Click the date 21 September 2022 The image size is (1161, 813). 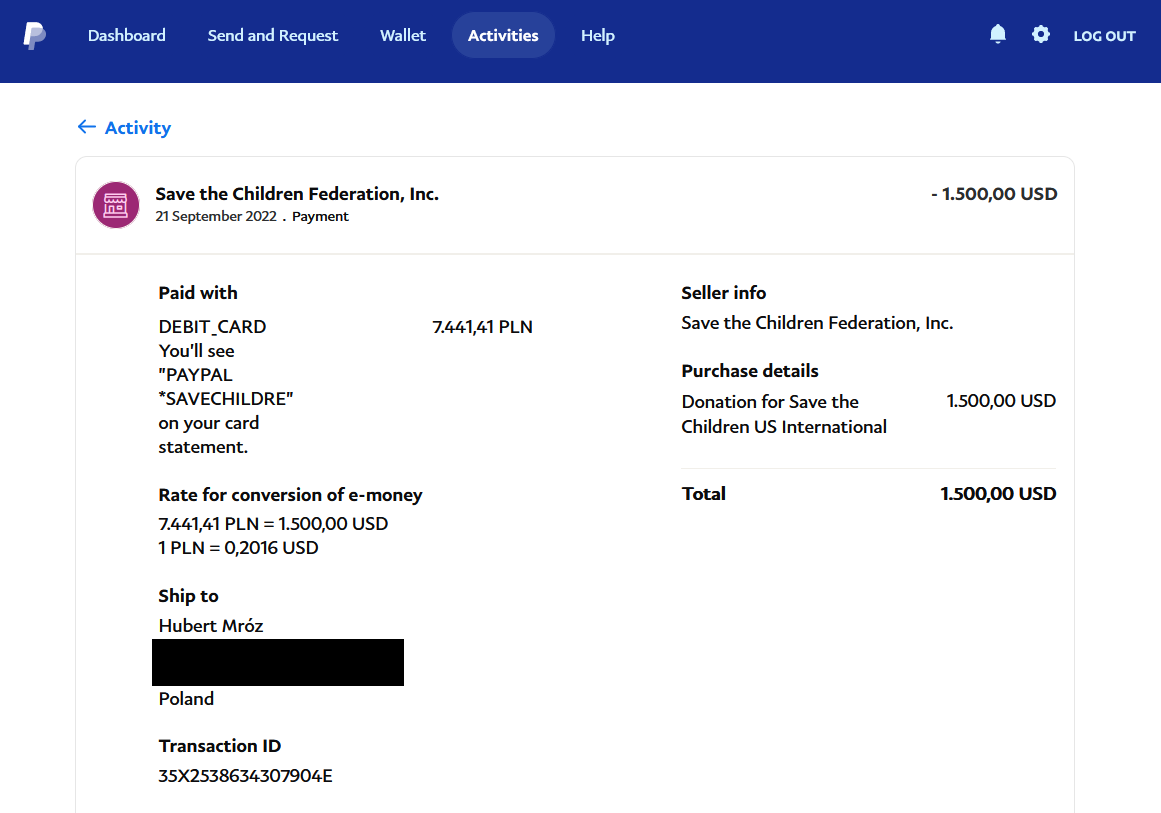(215, 216)
